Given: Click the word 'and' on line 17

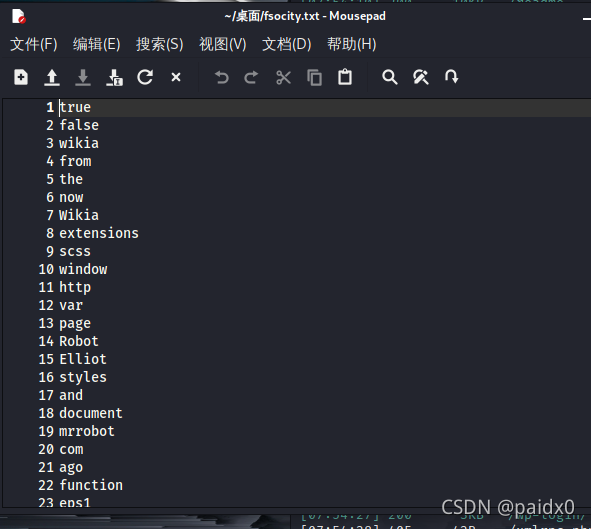Looking at the screenshot, I should point(71,395).
